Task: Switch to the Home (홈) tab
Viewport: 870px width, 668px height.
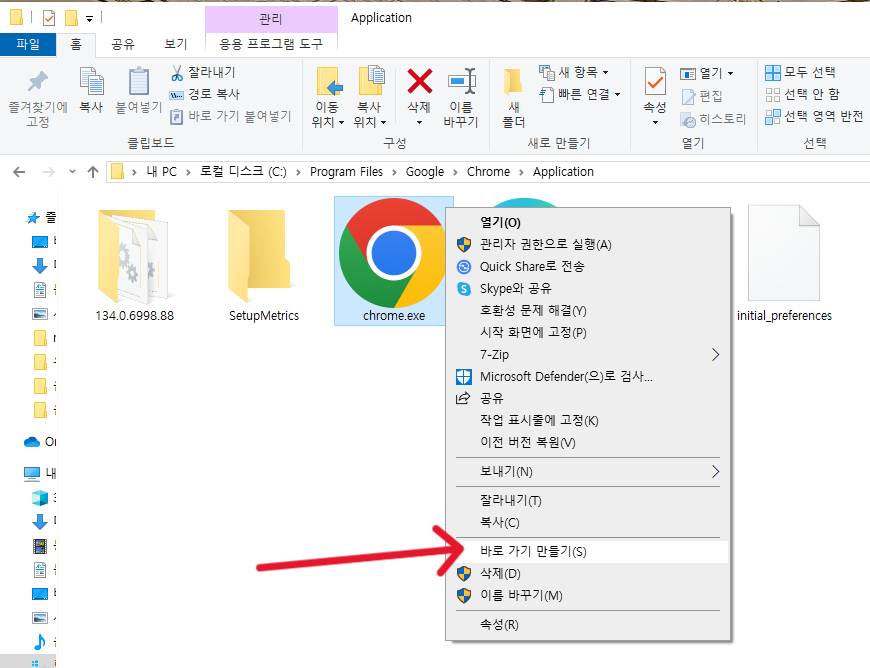Action: click(76, 44)
